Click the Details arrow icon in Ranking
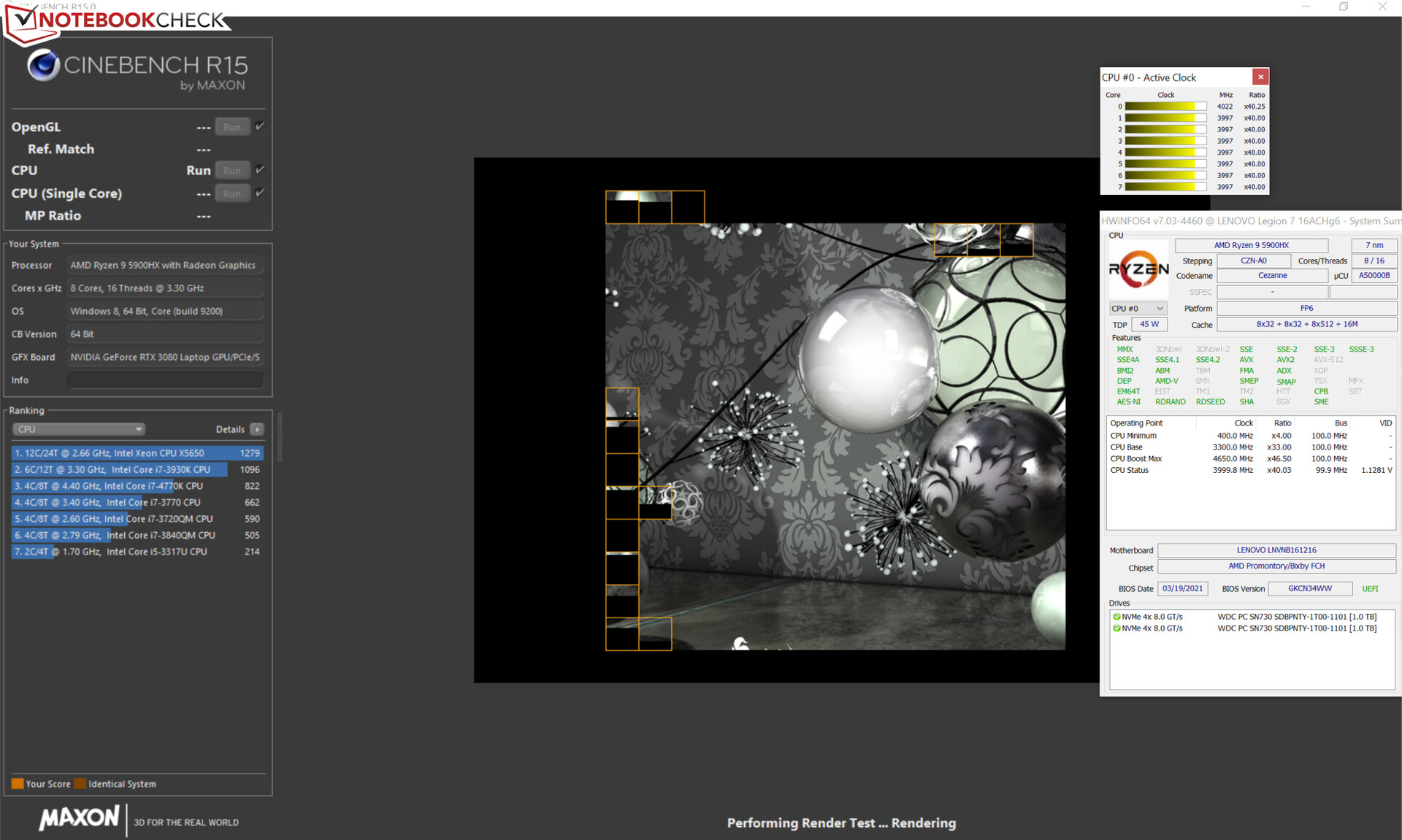The width and height of the screenshot is (1402, 840). tap(257, 429)
